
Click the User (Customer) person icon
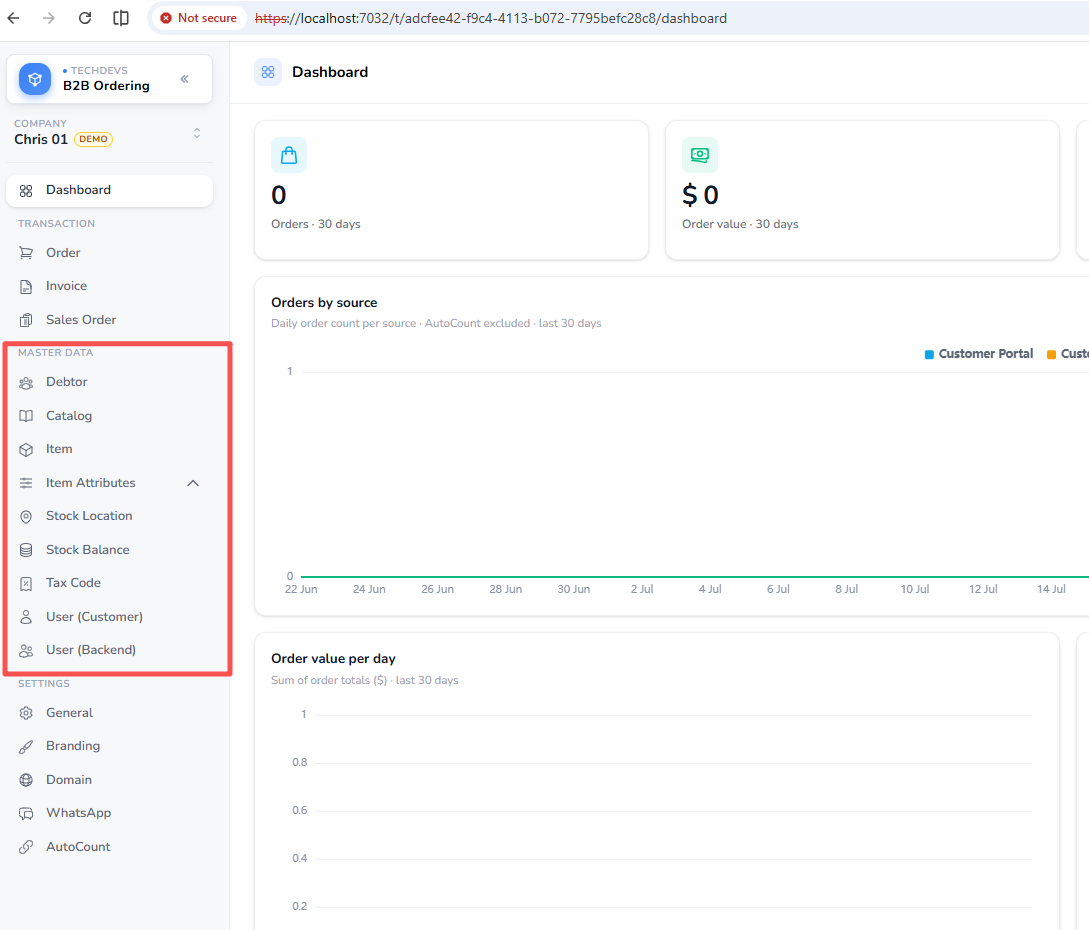[x=26, y=617]
